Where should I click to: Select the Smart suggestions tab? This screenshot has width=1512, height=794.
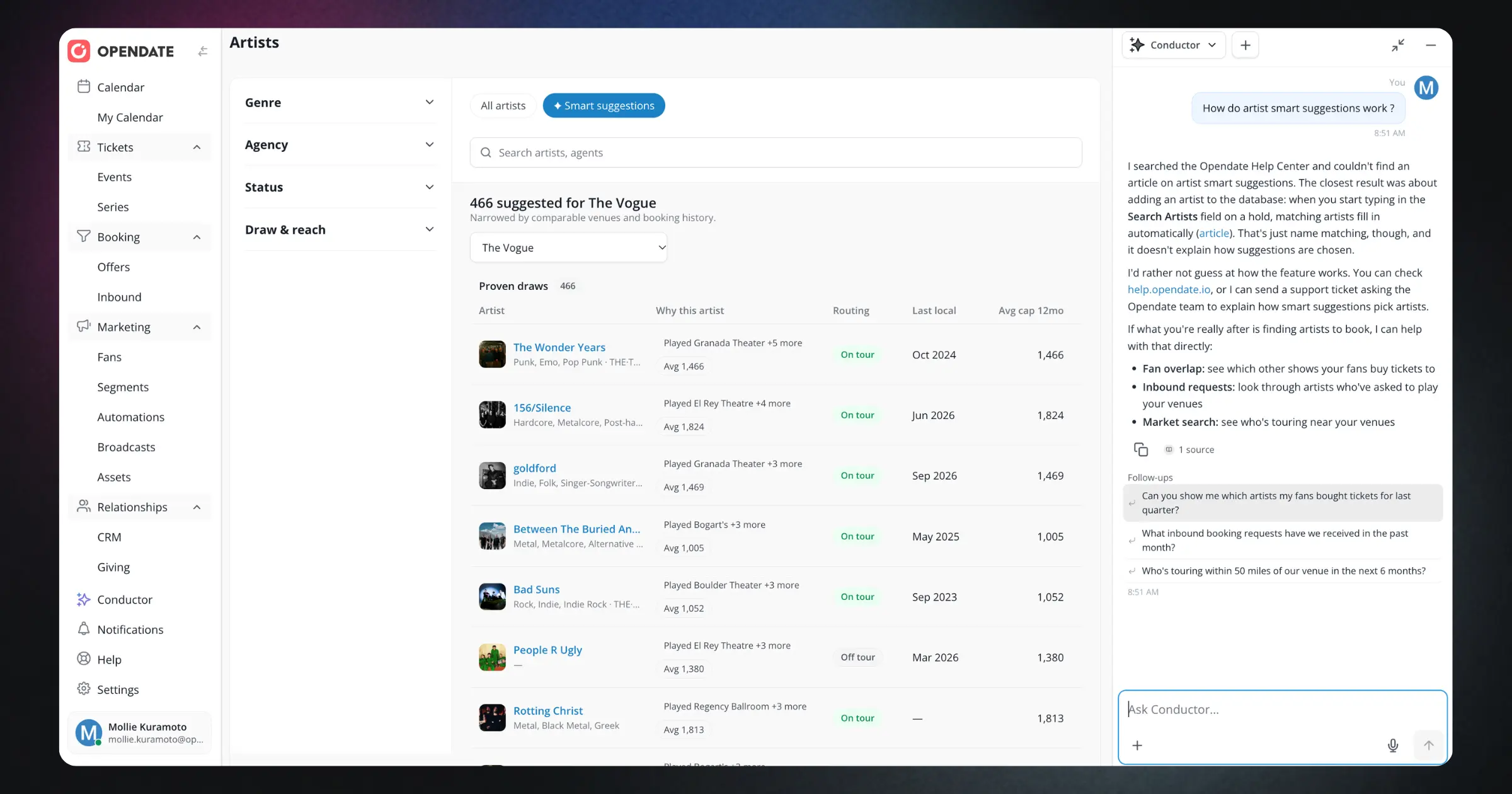[x=604, y=105]
